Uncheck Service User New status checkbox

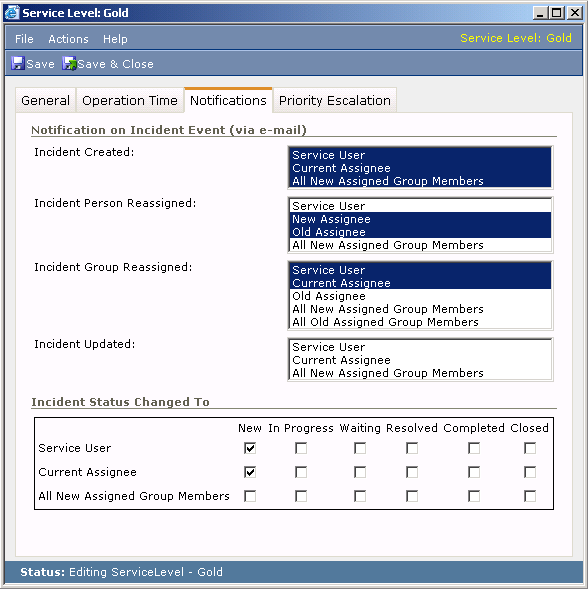click(x=250, y=448)
